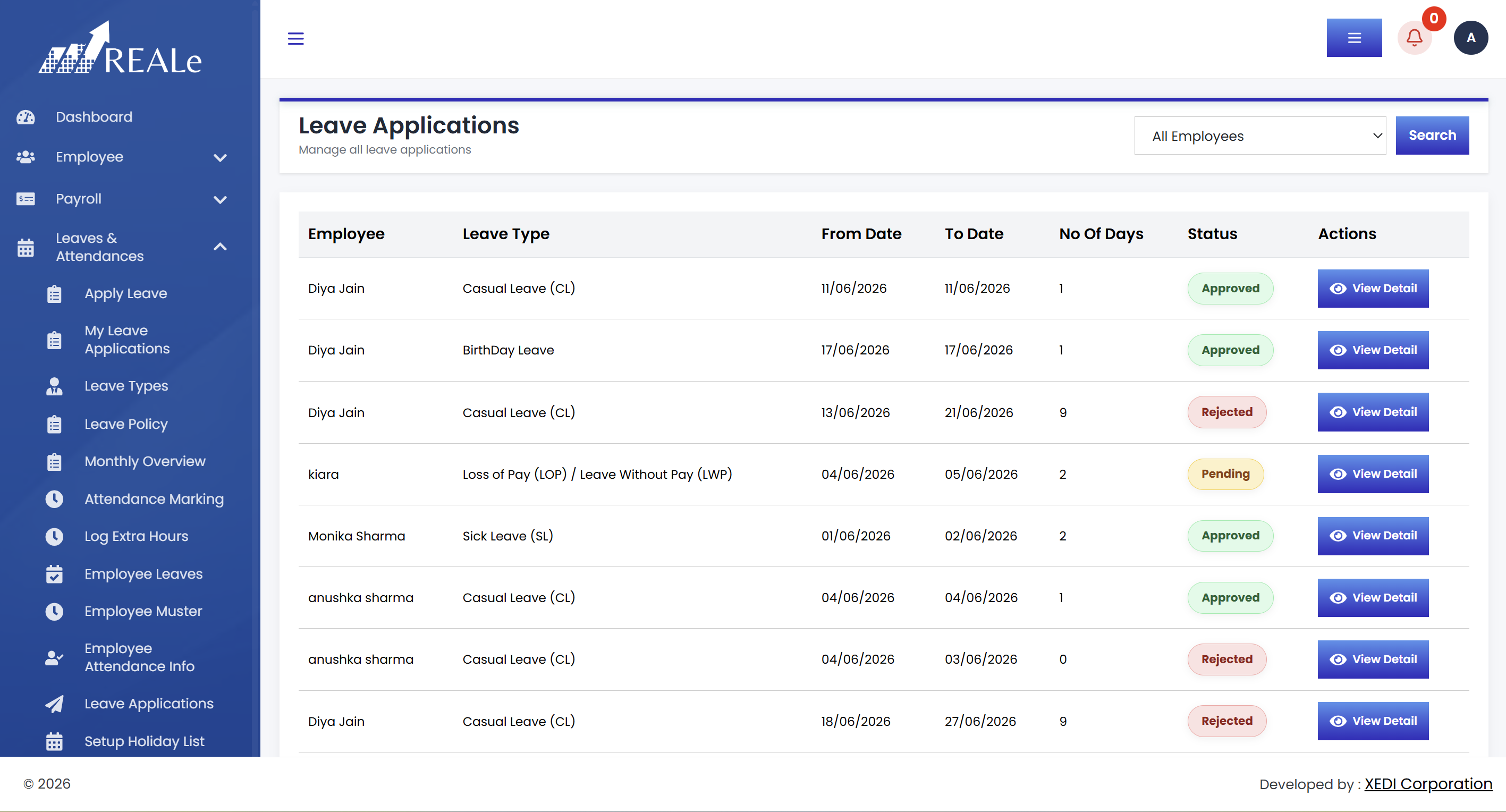Viewport: 1506px width, 812px height.
Task: Toggle sidebar with the hamburger icon
Action: (296, 39)
